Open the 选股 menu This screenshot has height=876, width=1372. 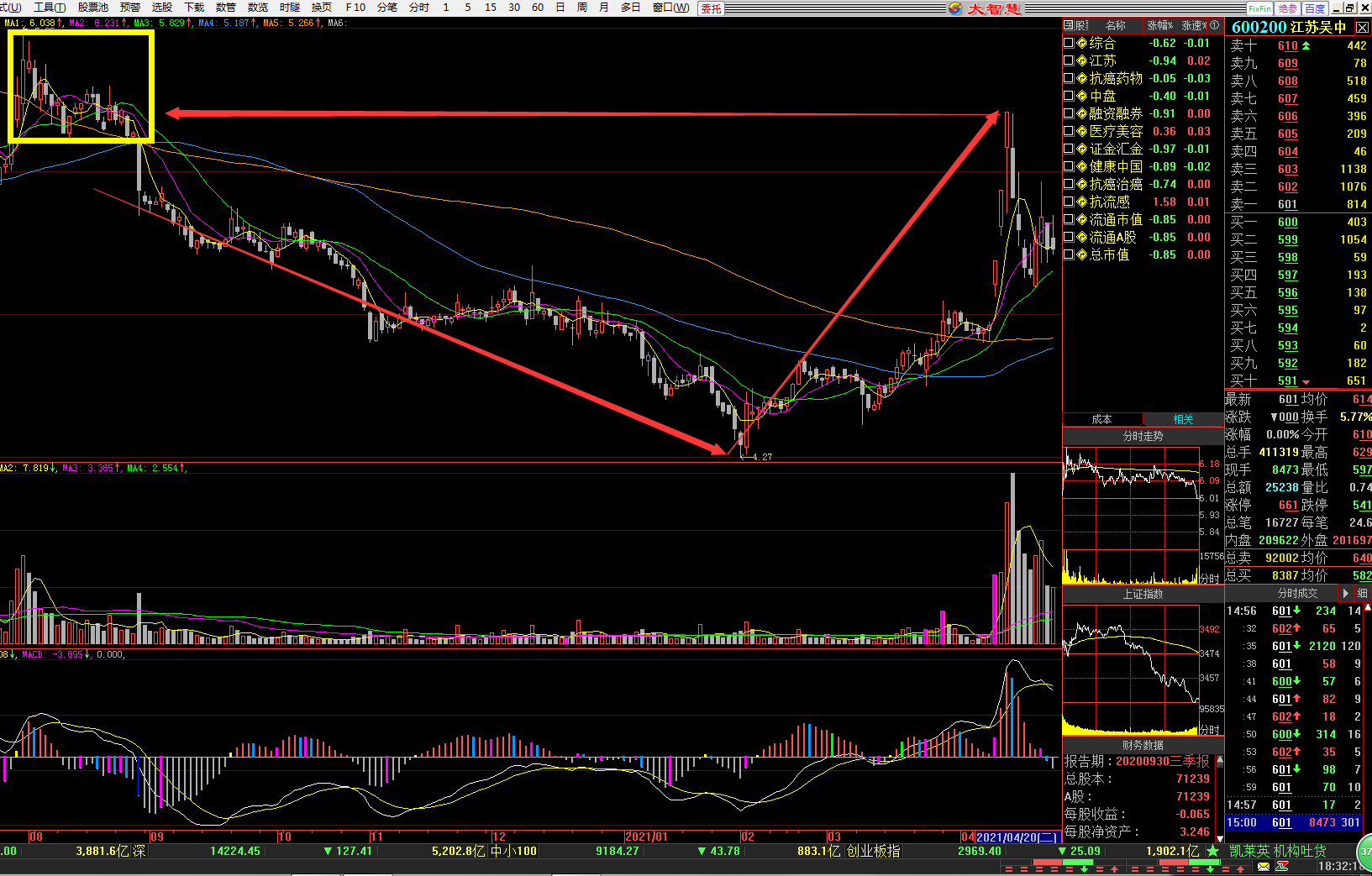click(162, 8)
